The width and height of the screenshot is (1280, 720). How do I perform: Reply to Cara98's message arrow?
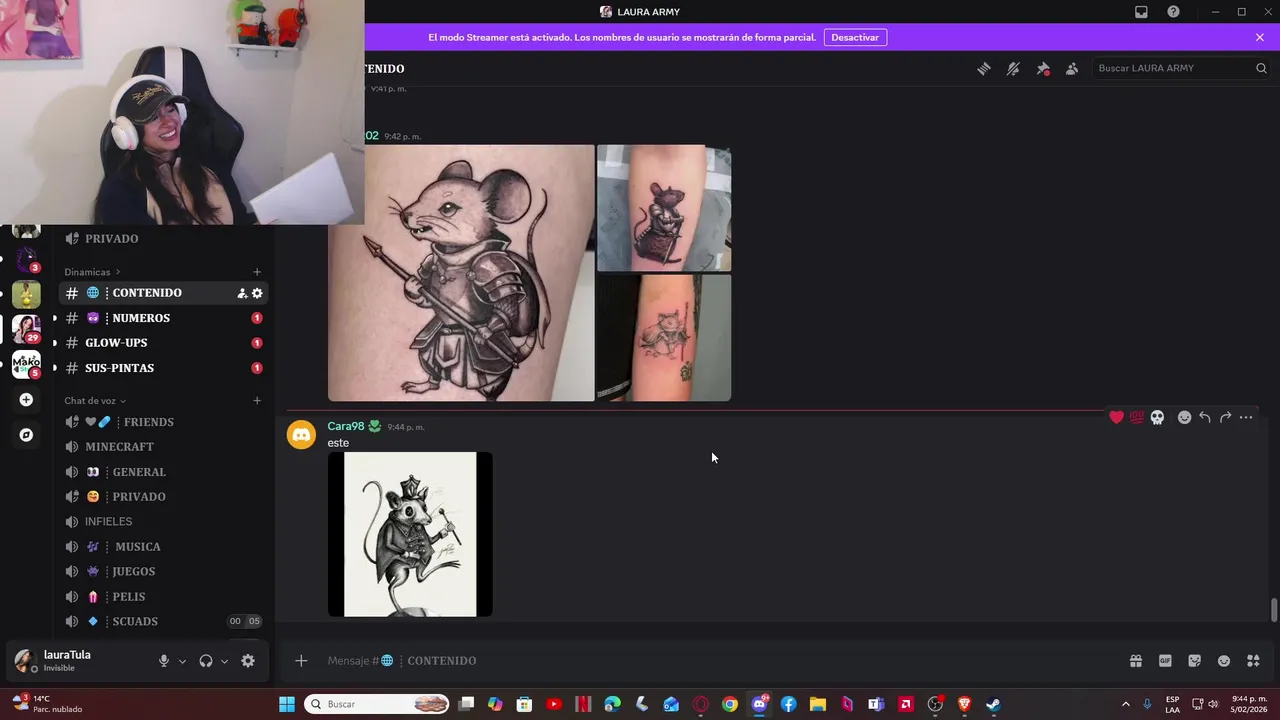point(1205,417)
